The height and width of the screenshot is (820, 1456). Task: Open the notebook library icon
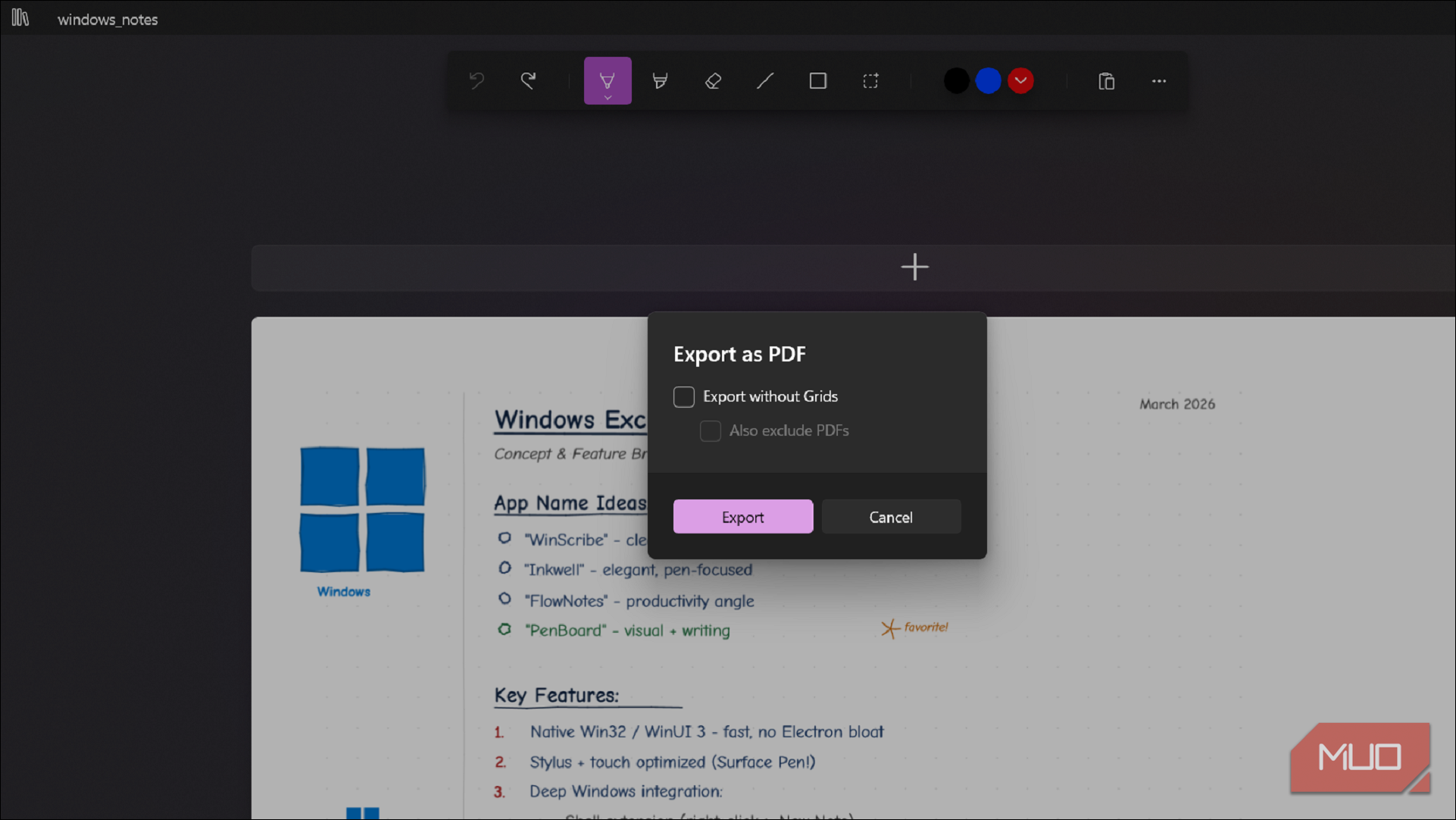tap(20, 18)
